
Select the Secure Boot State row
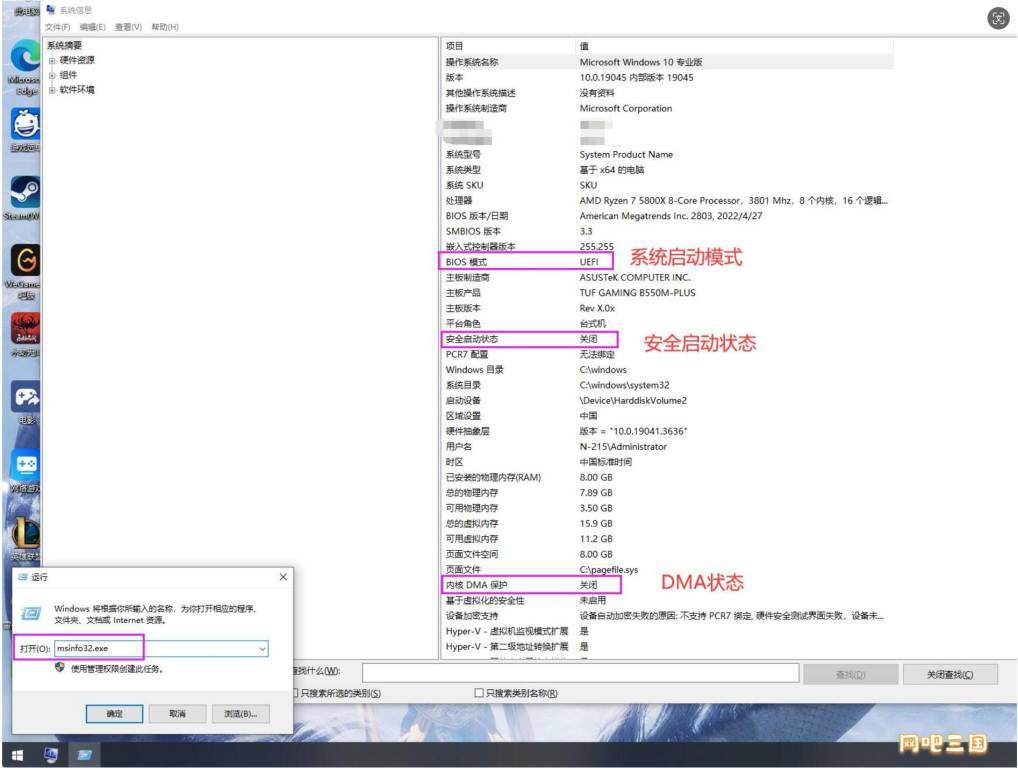(x=667, y=339)
